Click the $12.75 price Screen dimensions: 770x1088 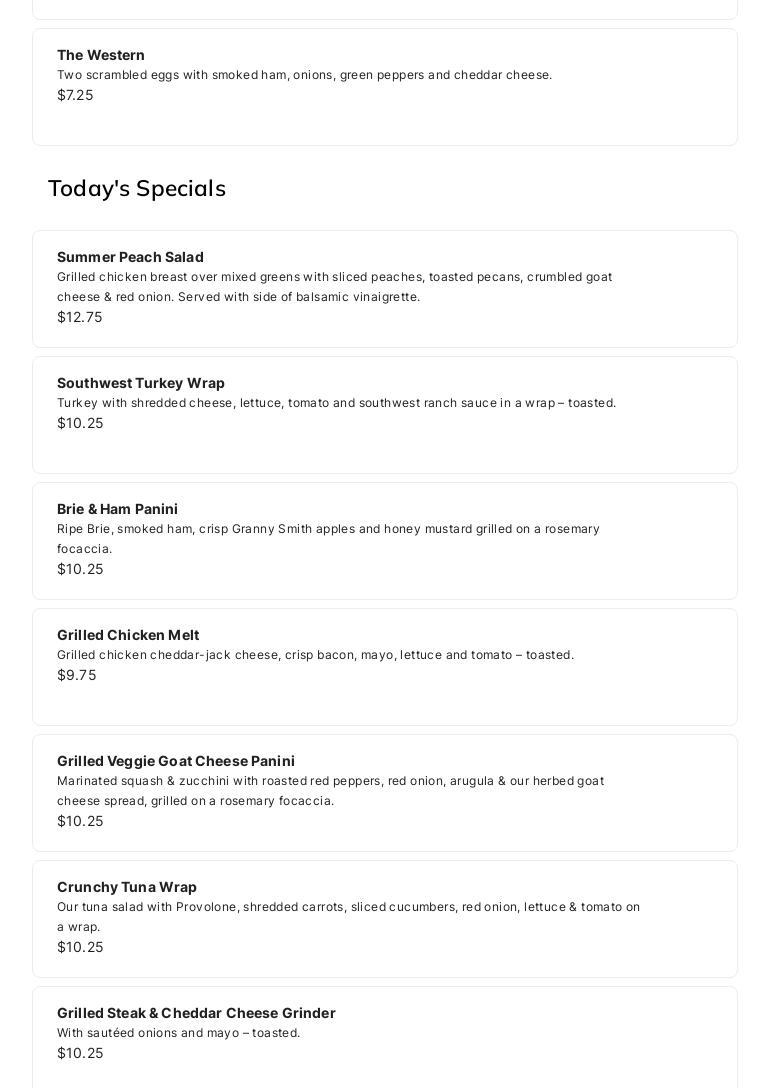tap(80, 317)
